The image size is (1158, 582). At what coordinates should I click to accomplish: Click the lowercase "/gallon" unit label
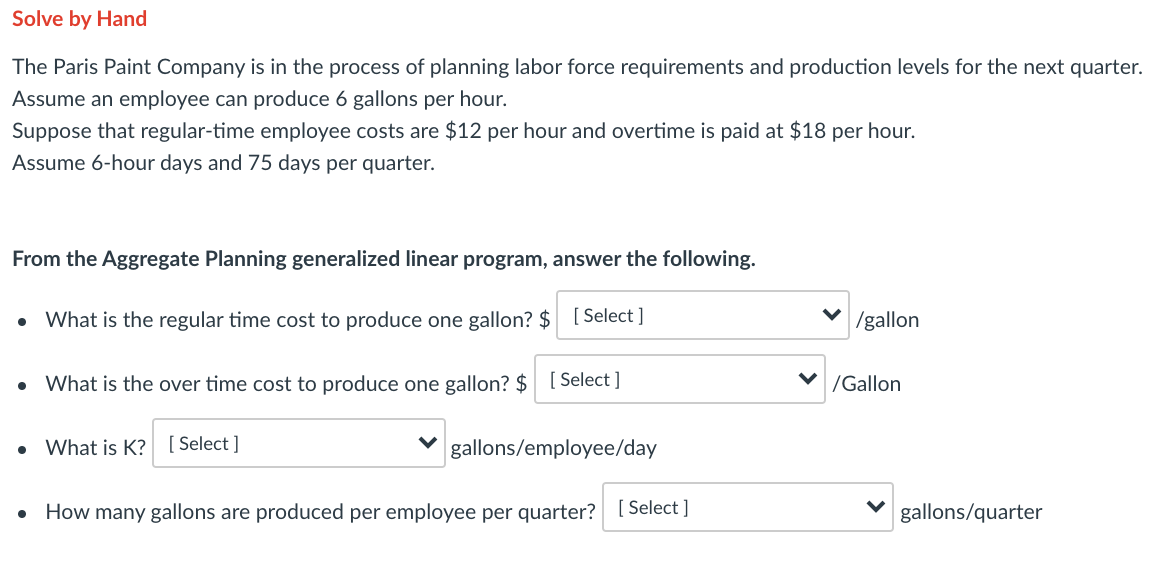pyautogui.click(x=888, y=320)
